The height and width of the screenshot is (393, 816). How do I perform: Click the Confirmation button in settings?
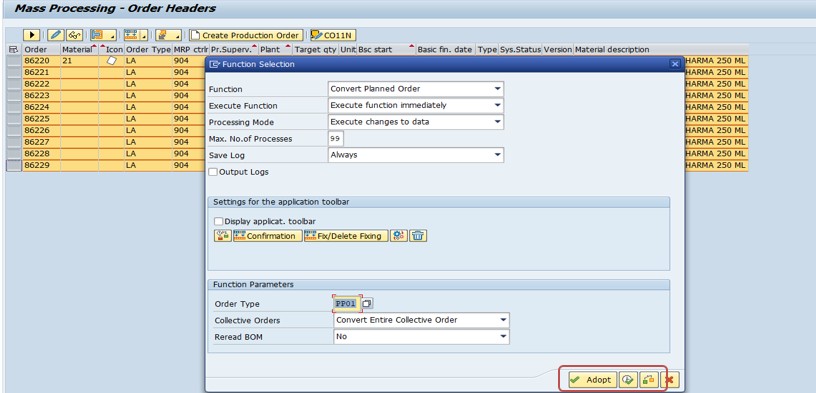[267, 236]
